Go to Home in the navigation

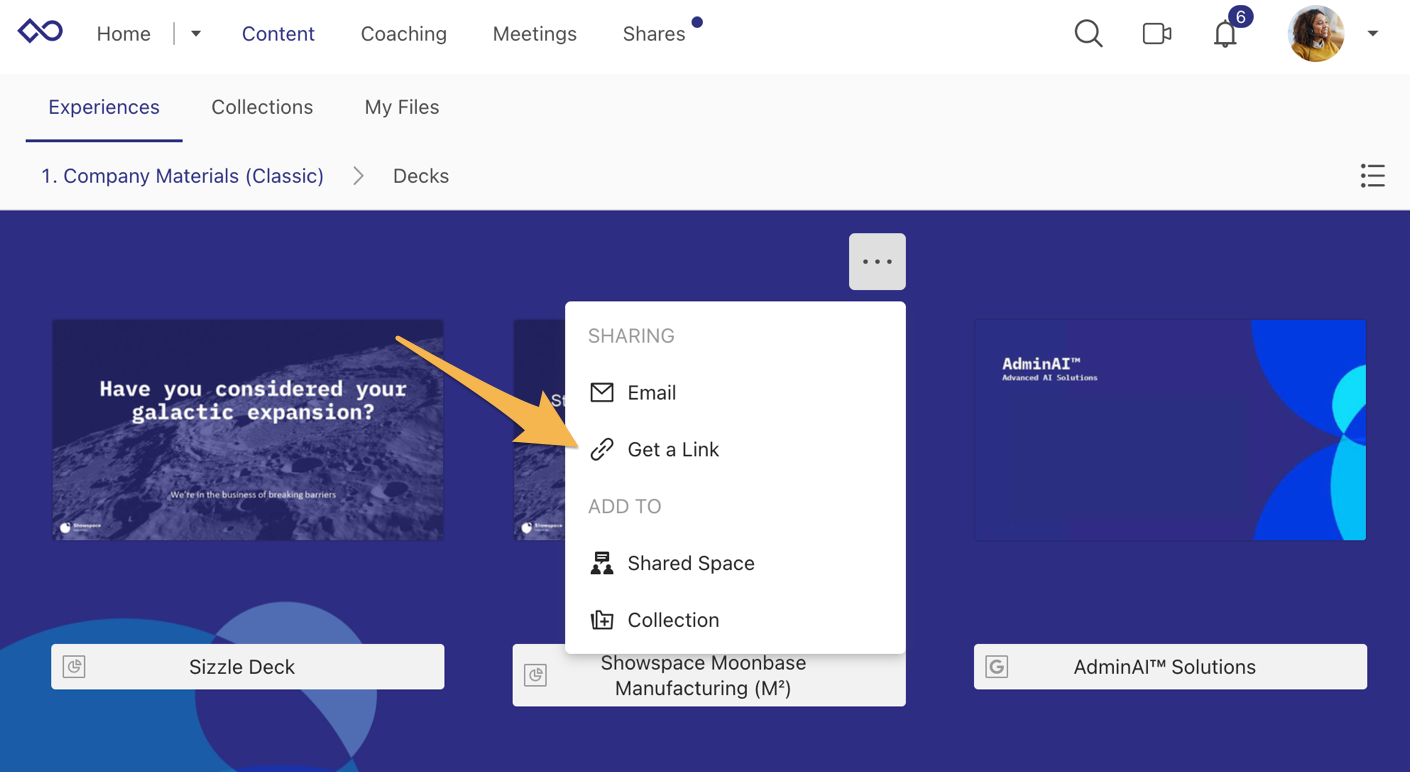[x=124, y=34]
